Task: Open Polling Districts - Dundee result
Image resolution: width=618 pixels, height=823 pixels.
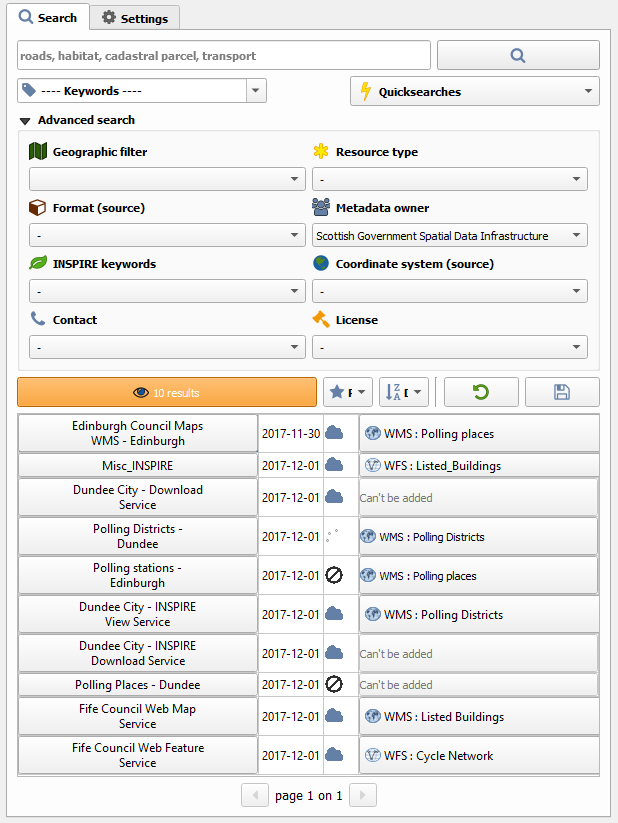Action: tap(138, 536)
